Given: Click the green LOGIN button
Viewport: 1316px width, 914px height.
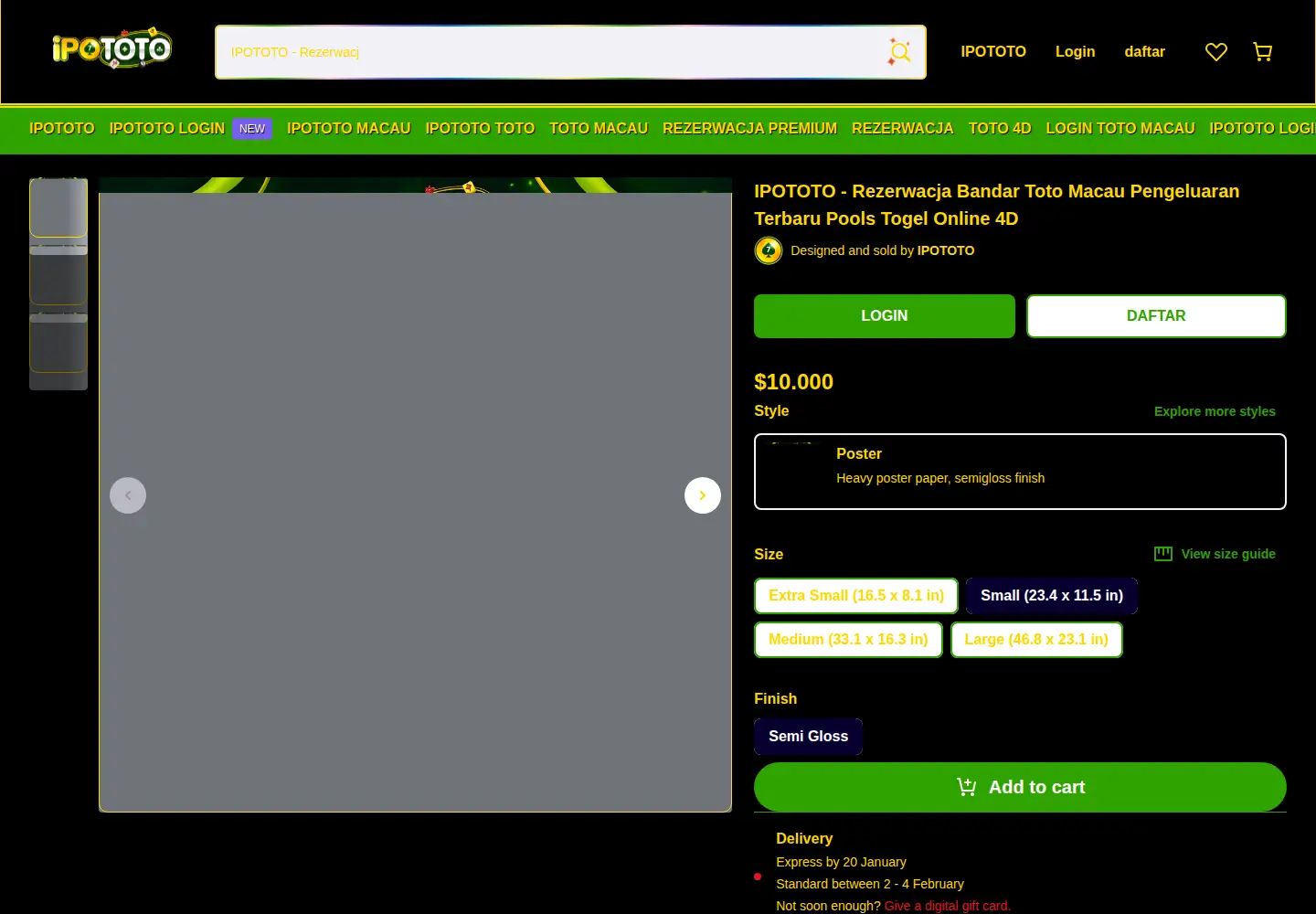Looking at the screenshot, I should coord(885,316).
